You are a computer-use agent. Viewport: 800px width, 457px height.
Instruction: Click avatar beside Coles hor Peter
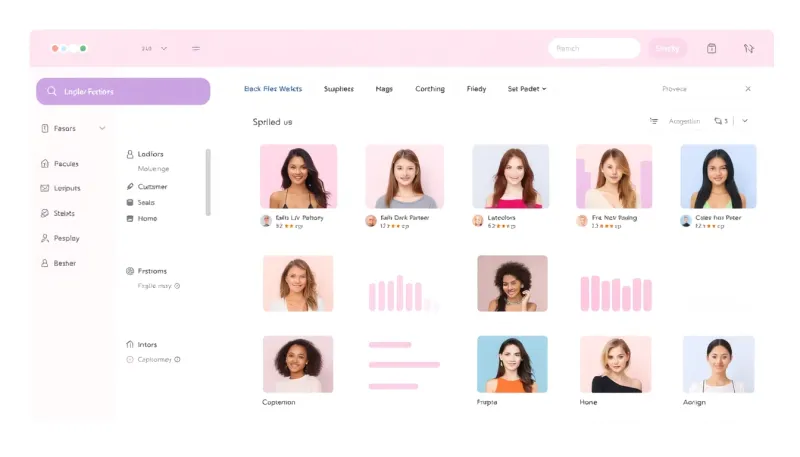(686, 221)
